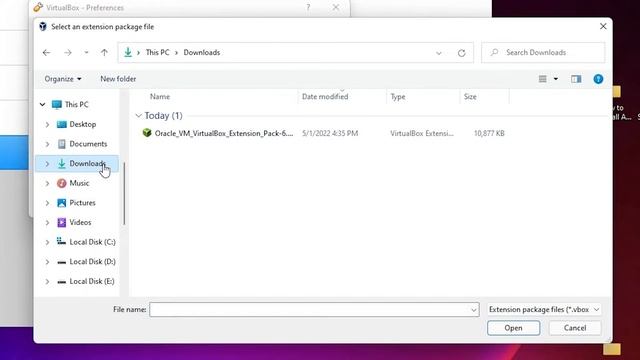
Task: Collapse the This PC tree node
Action: pos(42,104)
